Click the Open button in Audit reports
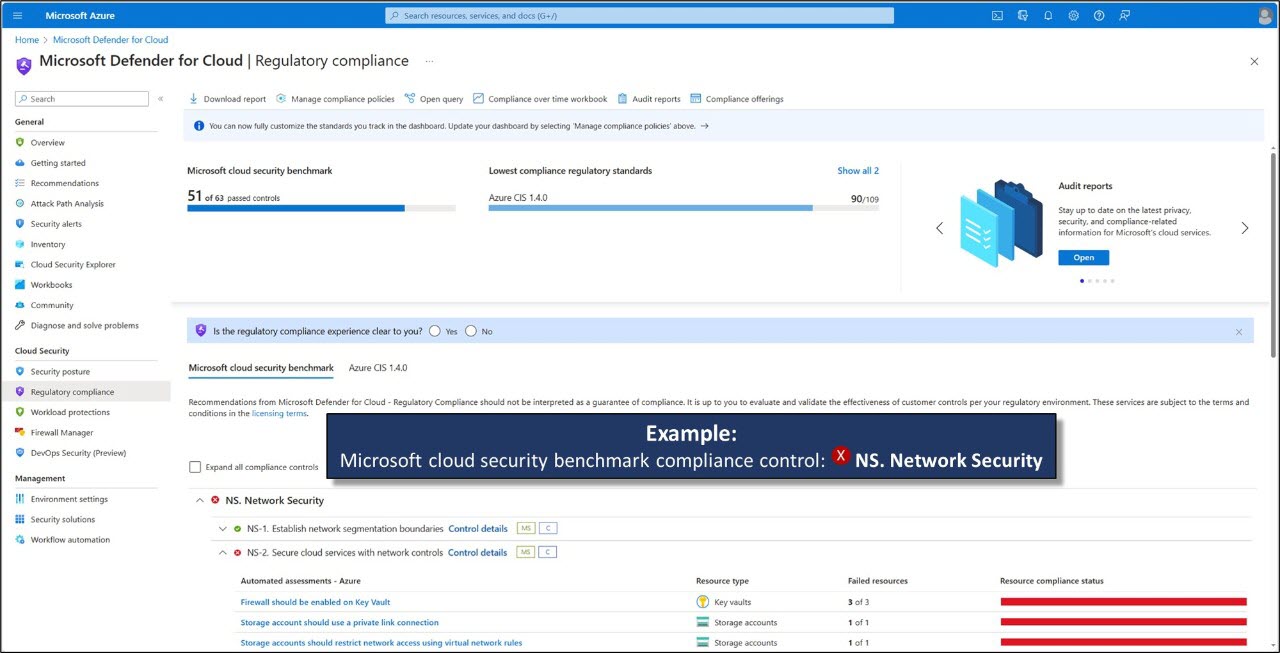 click(1084, 257)
